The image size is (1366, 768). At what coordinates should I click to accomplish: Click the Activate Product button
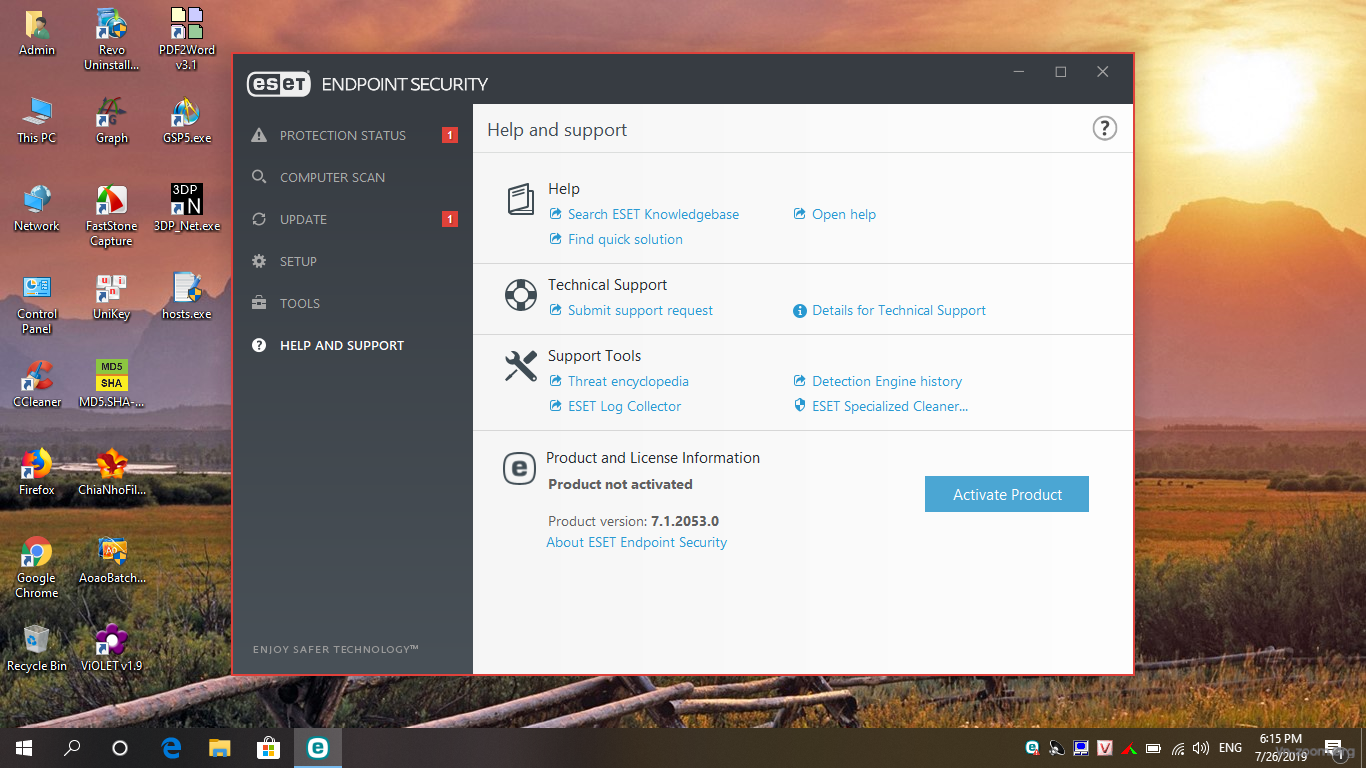pyautogui.click(x=1006, y=495)
